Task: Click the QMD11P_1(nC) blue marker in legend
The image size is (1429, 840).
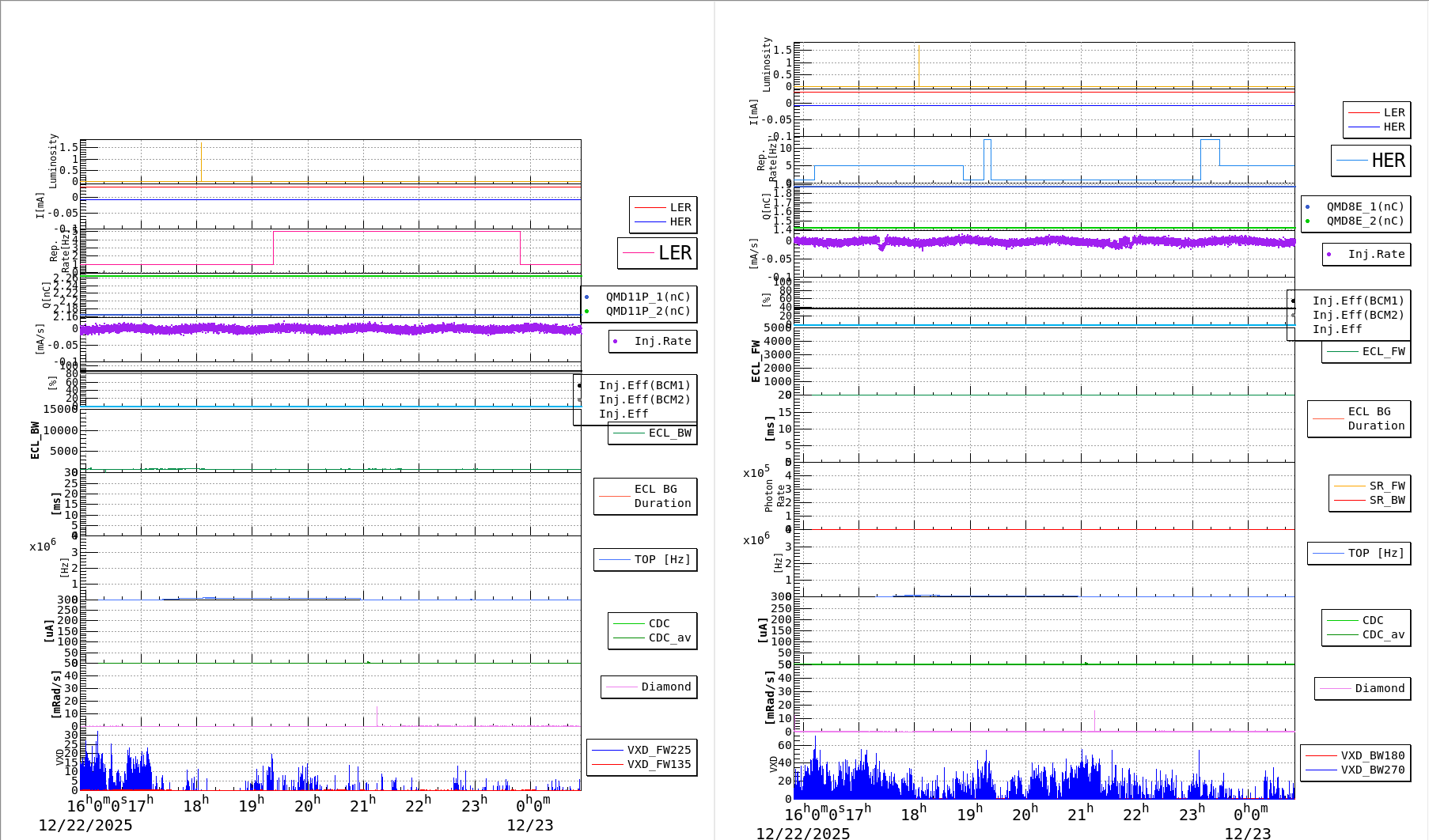Action: coord(587,295)
